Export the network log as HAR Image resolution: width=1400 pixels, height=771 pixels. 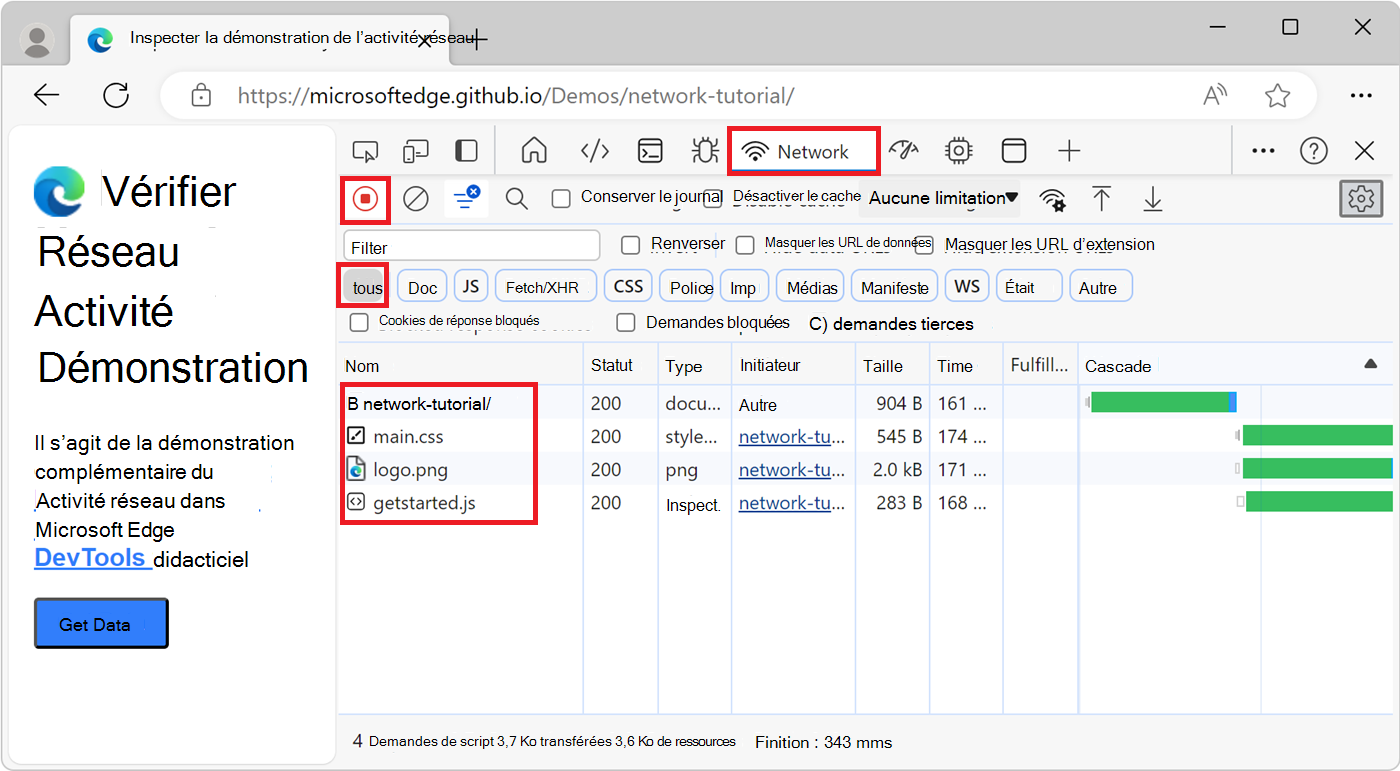click(x=1153, y=198)
